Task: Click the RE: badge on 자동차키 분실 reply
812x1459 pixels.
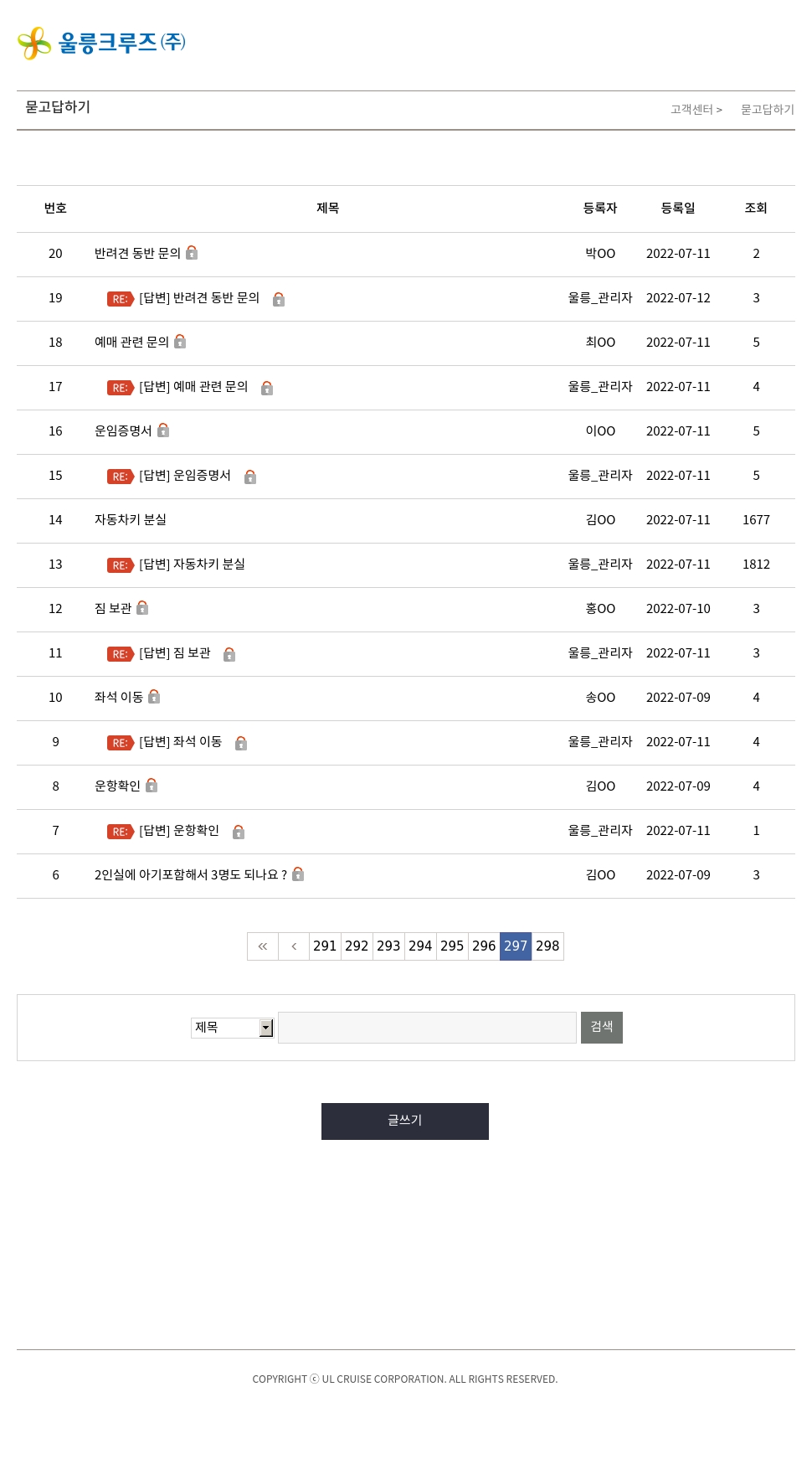Action: point(121,565)
